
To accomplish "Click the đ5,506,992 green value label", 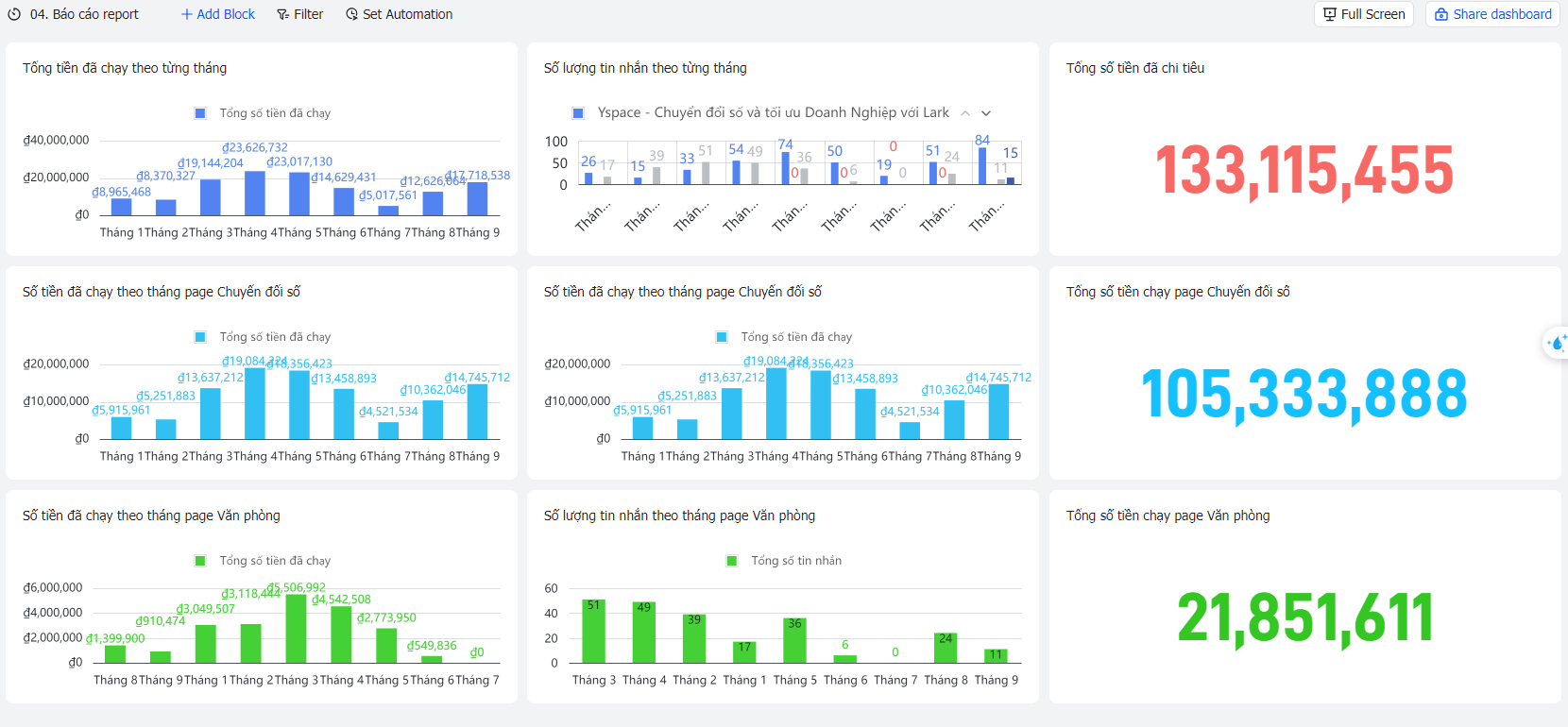I will click(296, 587).
